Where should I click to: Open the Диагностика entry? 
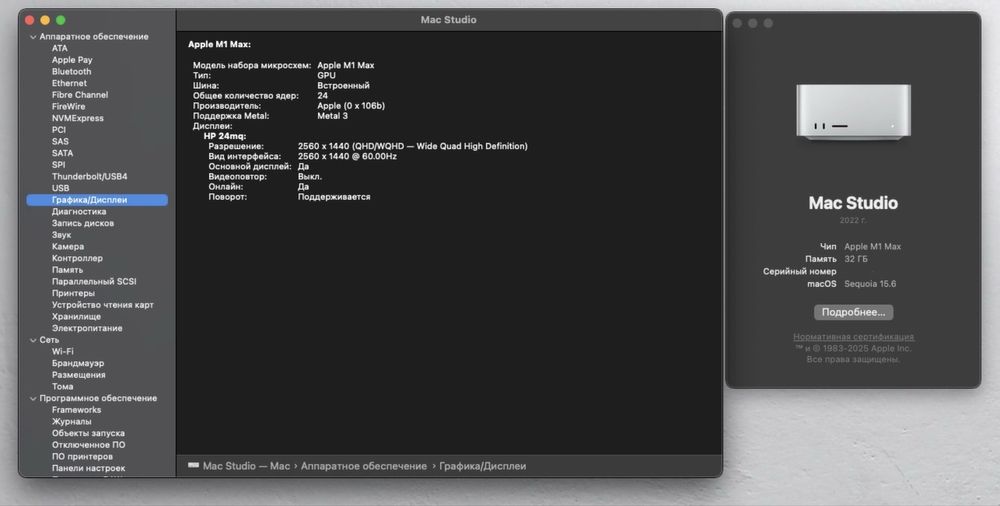click(x=79, y=211)
